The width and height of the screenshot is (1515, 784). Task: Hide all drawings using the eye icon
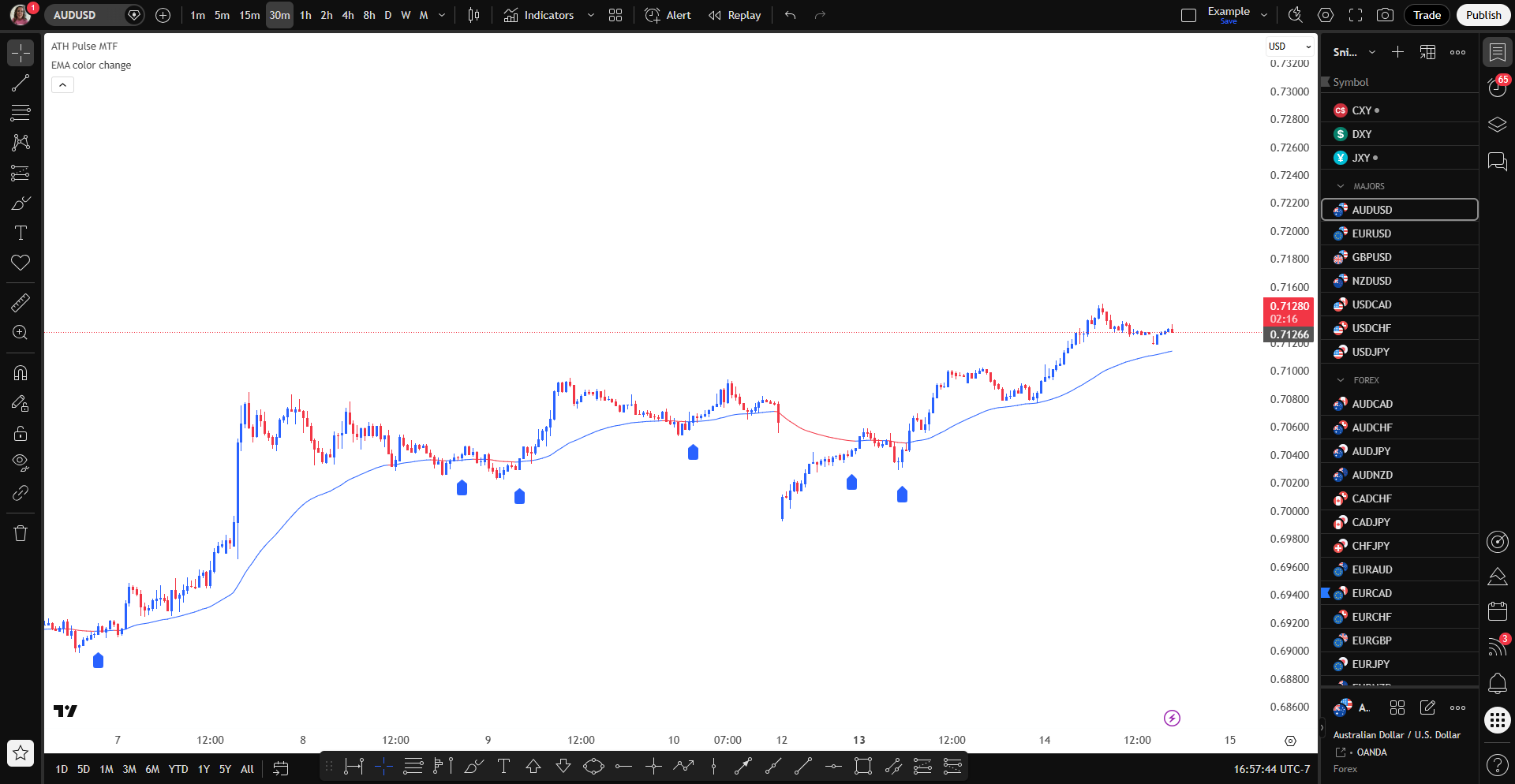point(20,462)
